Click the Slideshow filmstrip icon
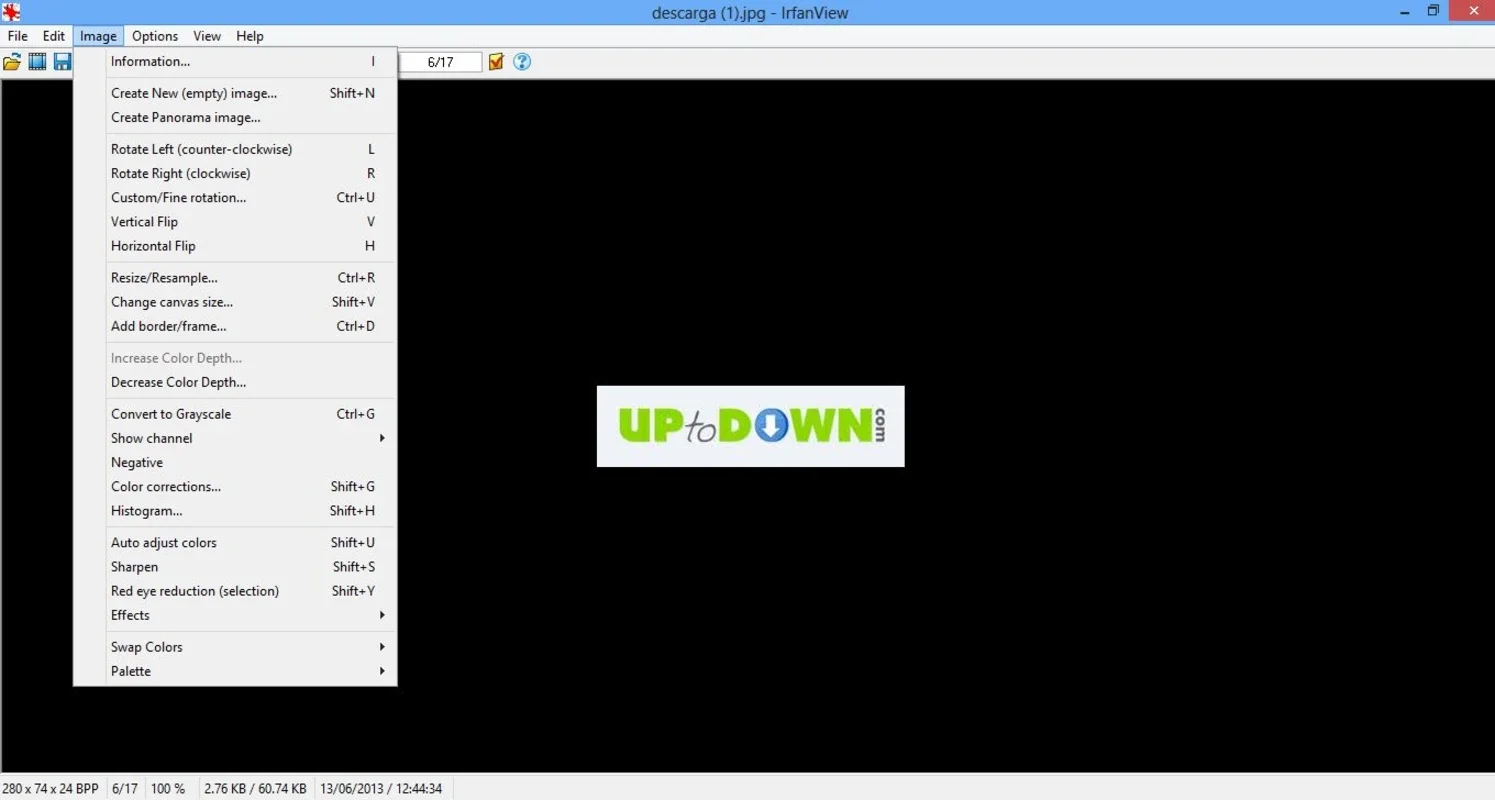Screen dimensions: 1495x800 (x=37, y=62)
